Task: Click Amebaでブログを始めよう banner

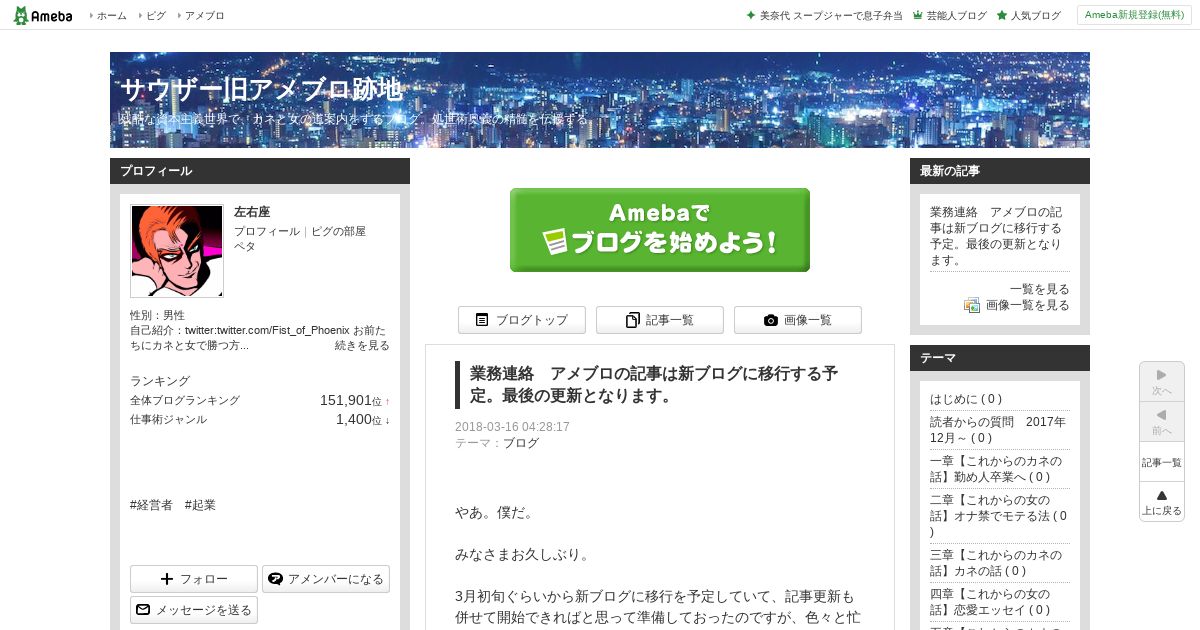Action: click(x=660, y=230)
